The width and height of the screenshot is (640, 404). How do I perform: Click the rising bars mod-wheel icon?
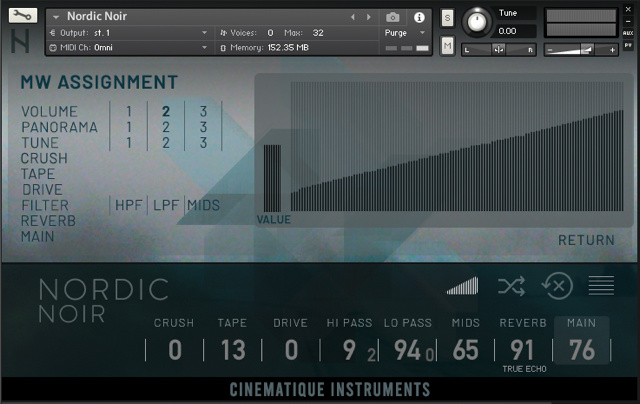pyautogui.click(x=462, y=286)
